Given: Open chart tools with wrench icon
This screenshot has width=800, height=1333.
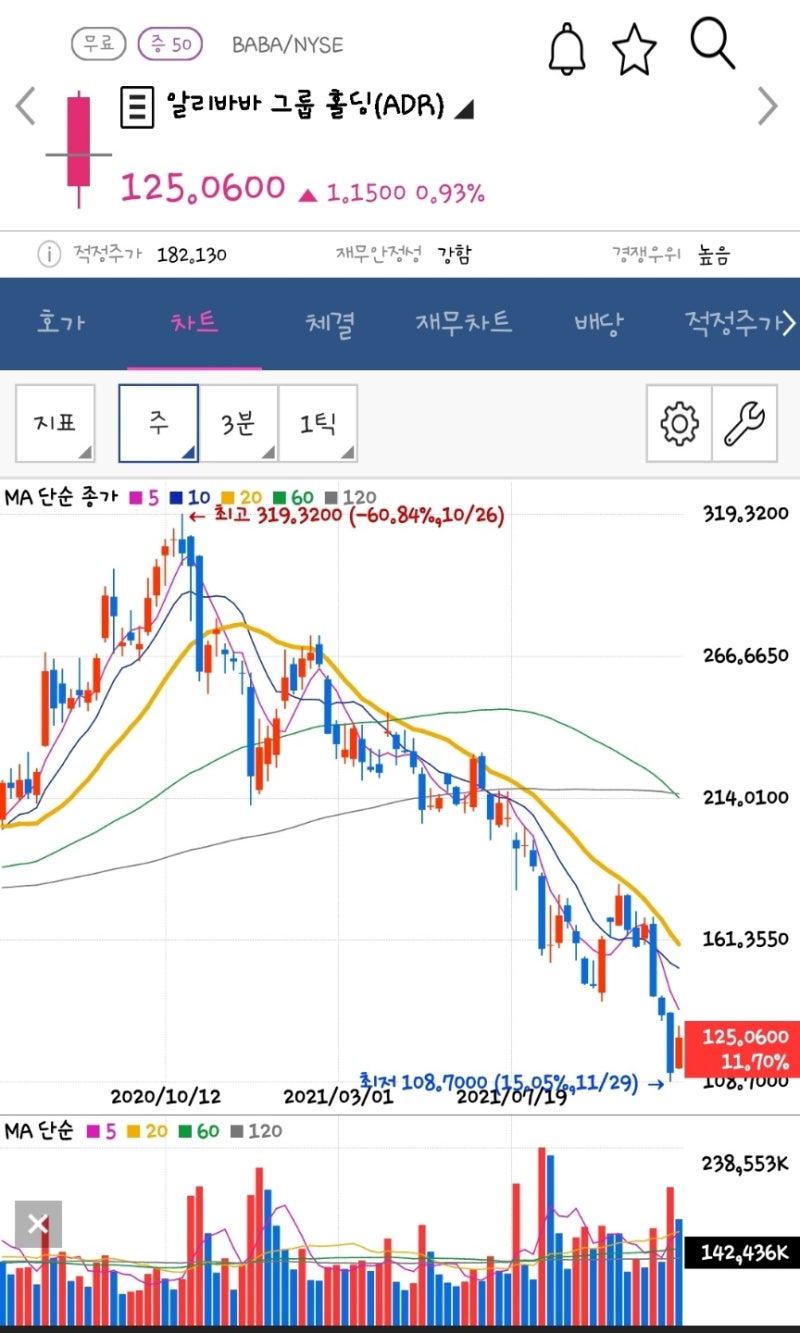Looking at the screenshot, I should [x=743, y=424].
